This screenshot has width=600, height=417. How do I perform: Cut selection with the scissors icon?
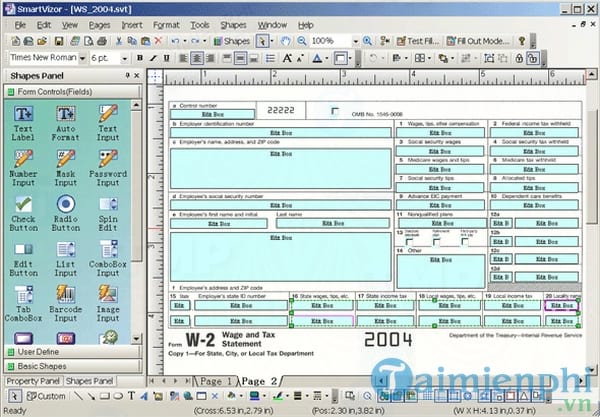[119, 41]
